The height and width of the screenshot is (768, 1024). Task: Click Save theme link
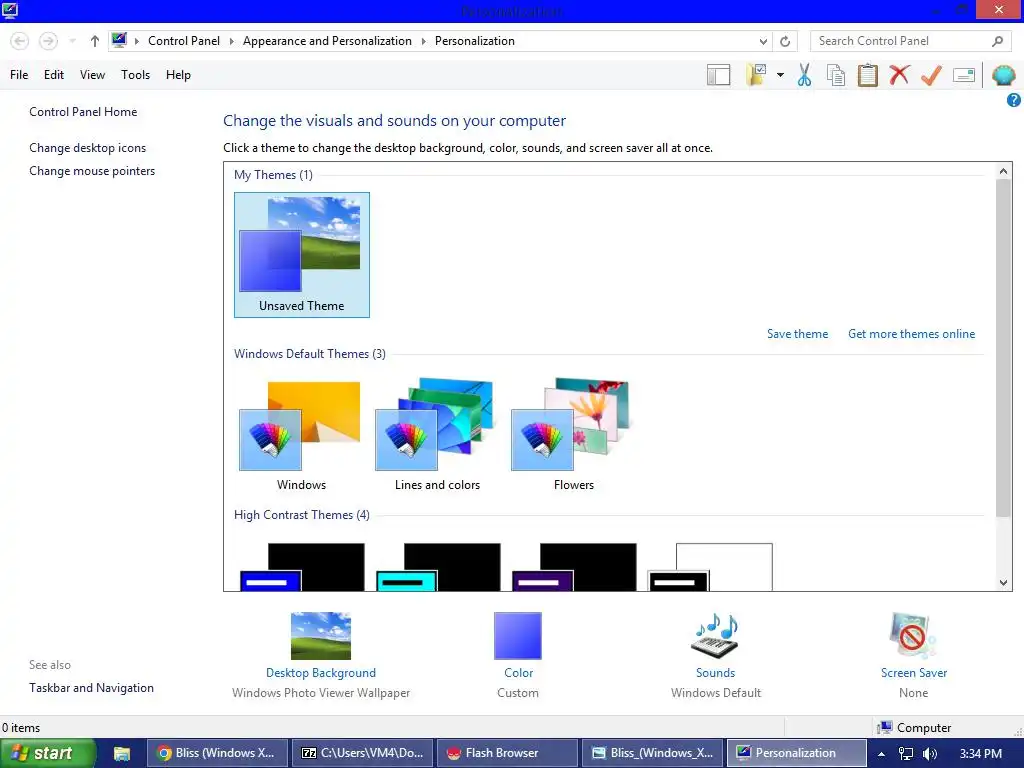[x=797, y=334]
